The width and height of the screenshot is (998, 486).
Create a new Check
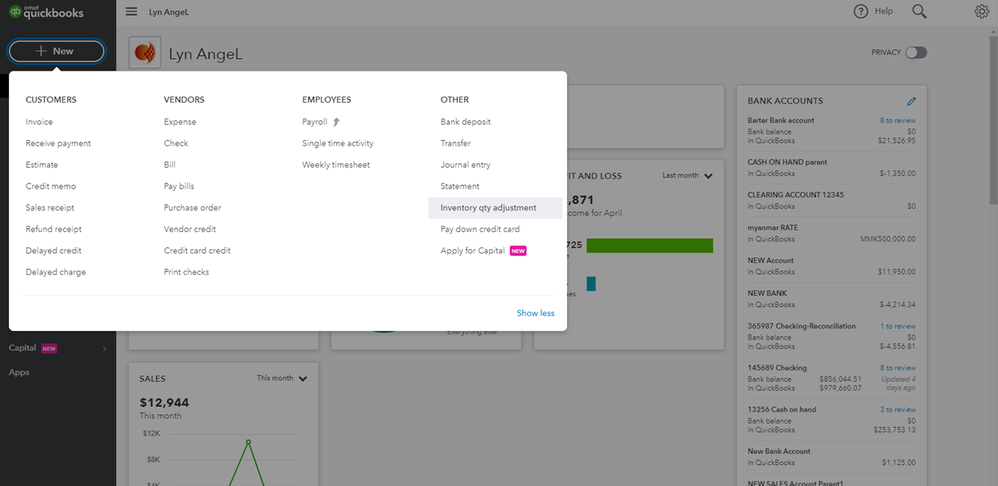tap(176, 143)
